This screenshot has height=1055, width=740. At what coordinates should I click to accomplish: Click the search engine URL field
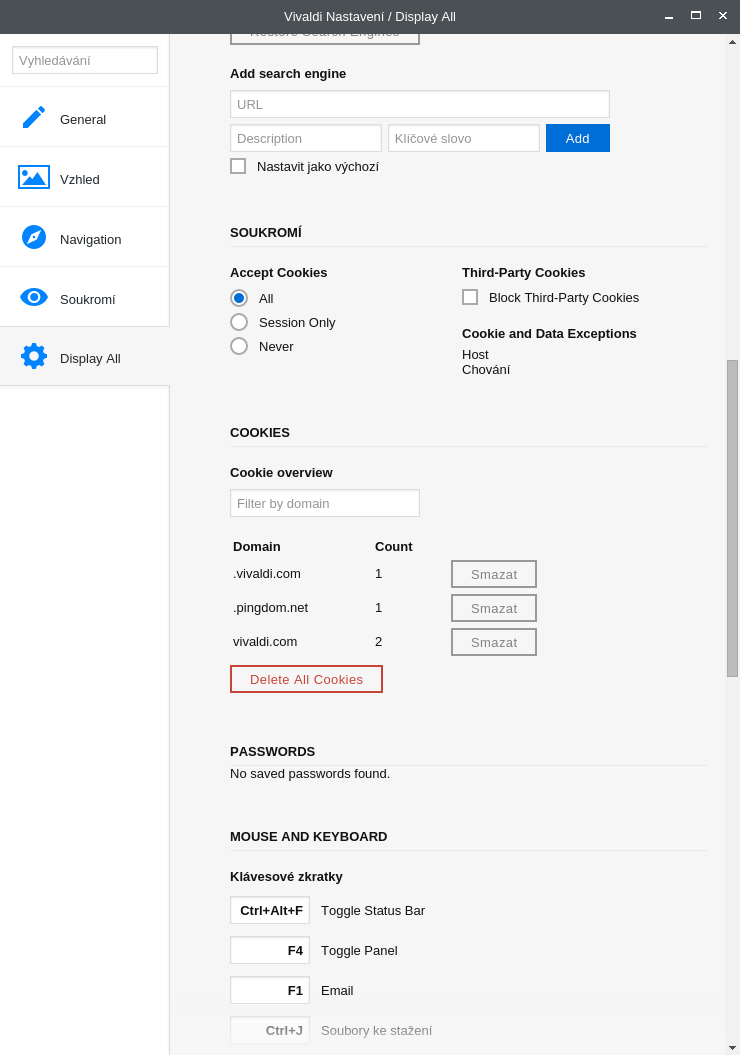pos(420,104)
